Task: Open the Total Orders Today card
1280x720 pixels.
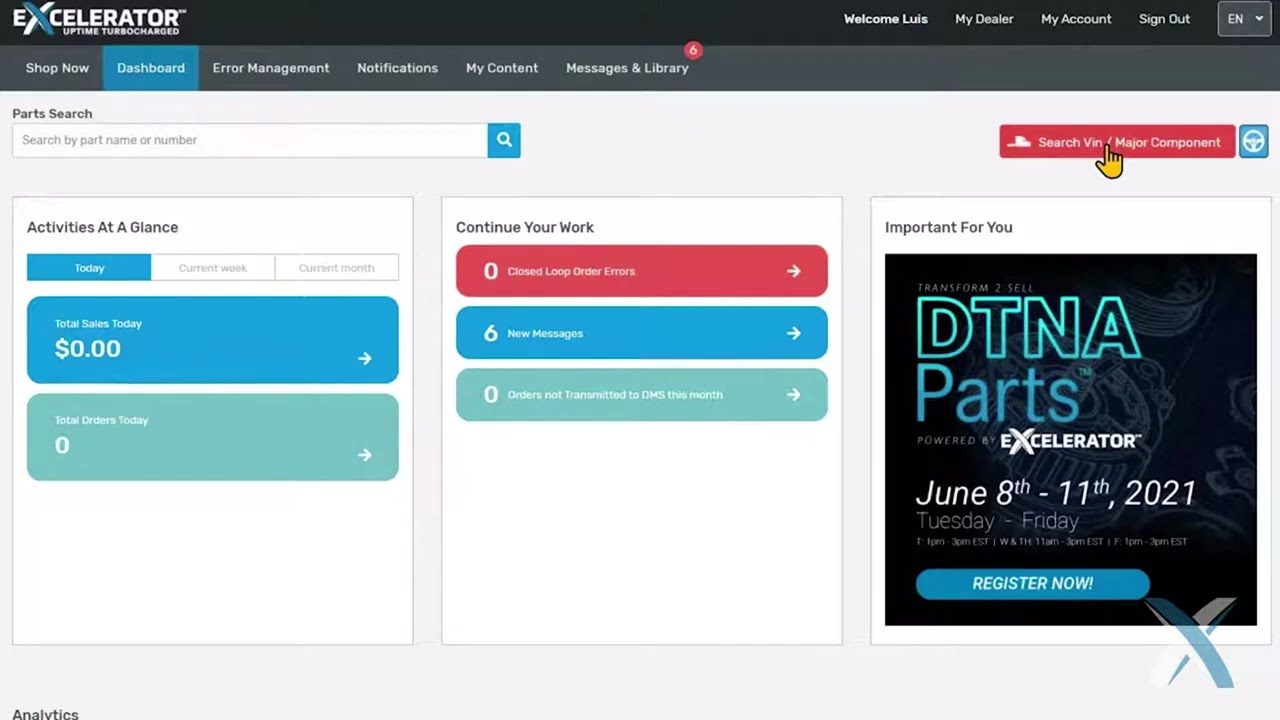Action: [213, 437]
